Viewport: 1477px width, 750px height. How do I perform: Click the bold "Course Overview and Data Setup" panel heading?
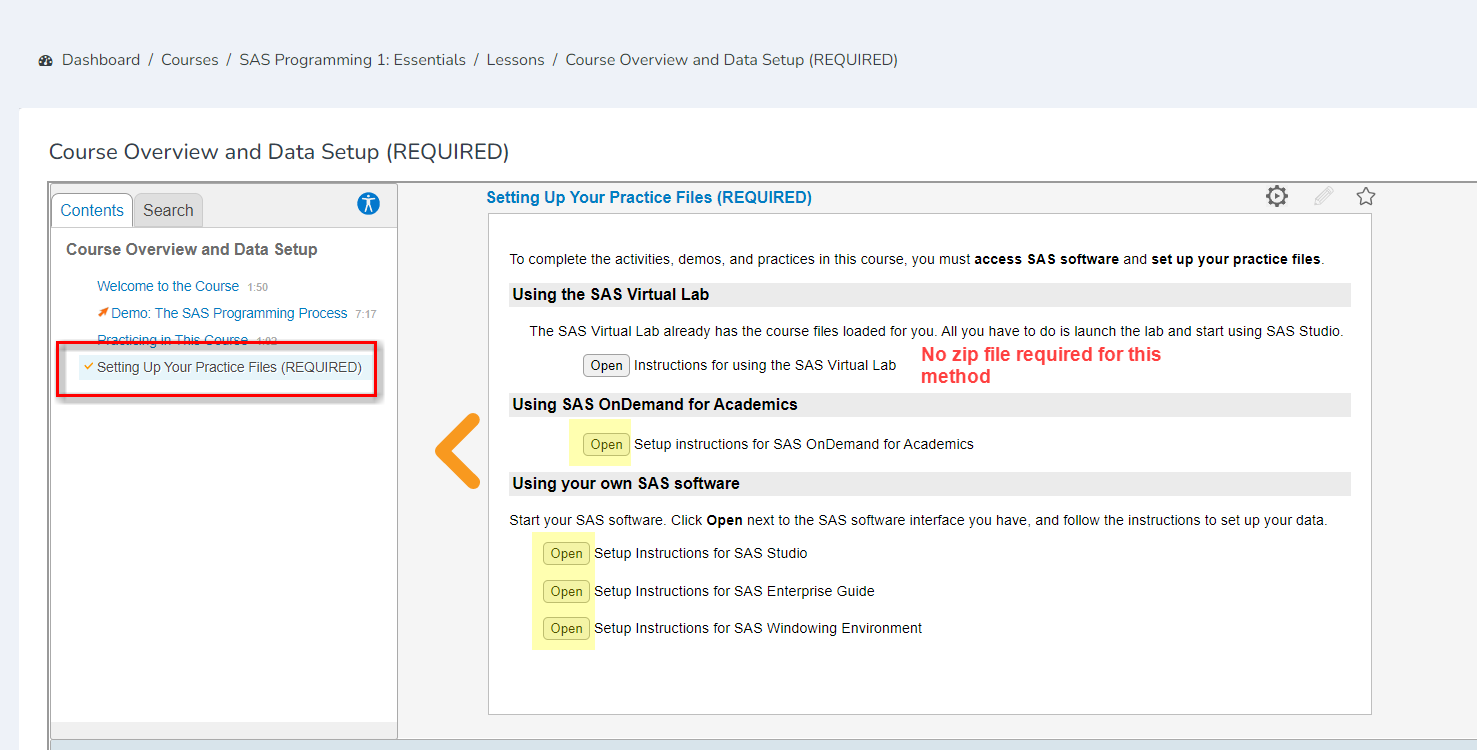point(192,250)
